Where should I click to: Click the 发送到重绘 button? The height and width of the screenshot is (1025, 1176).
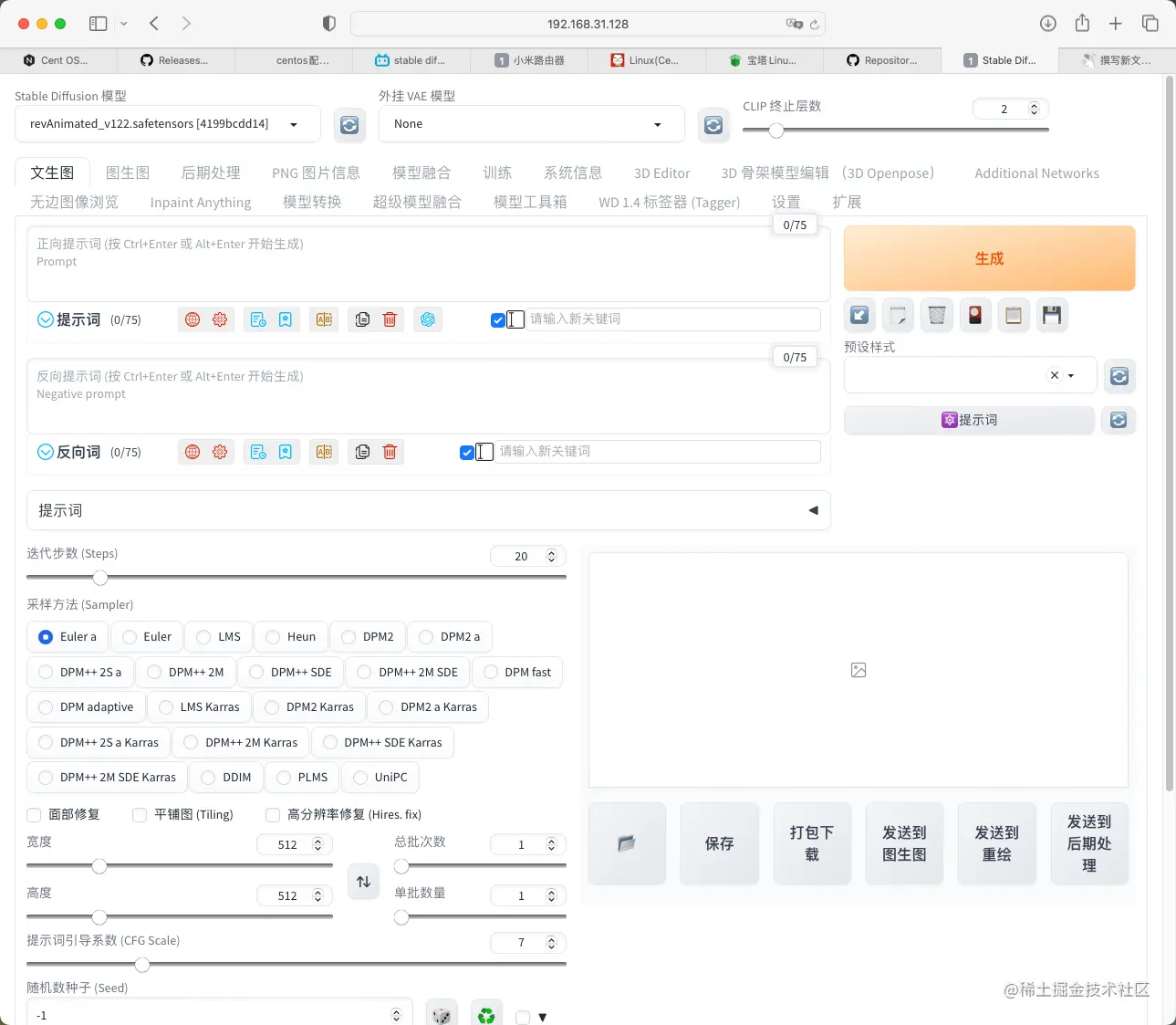coord(996,843)
